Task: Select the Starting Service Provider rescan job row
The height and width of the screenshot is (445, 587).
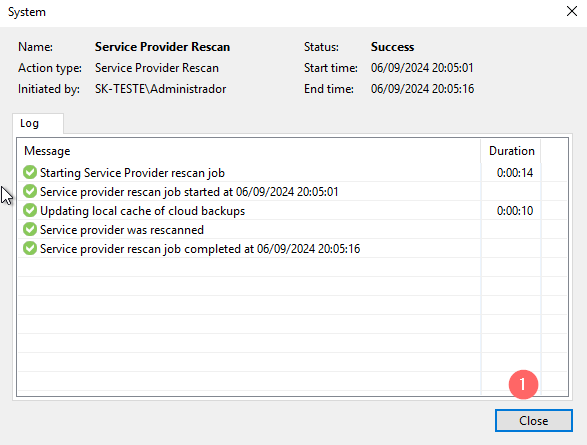Action: [x=279, y=173]
